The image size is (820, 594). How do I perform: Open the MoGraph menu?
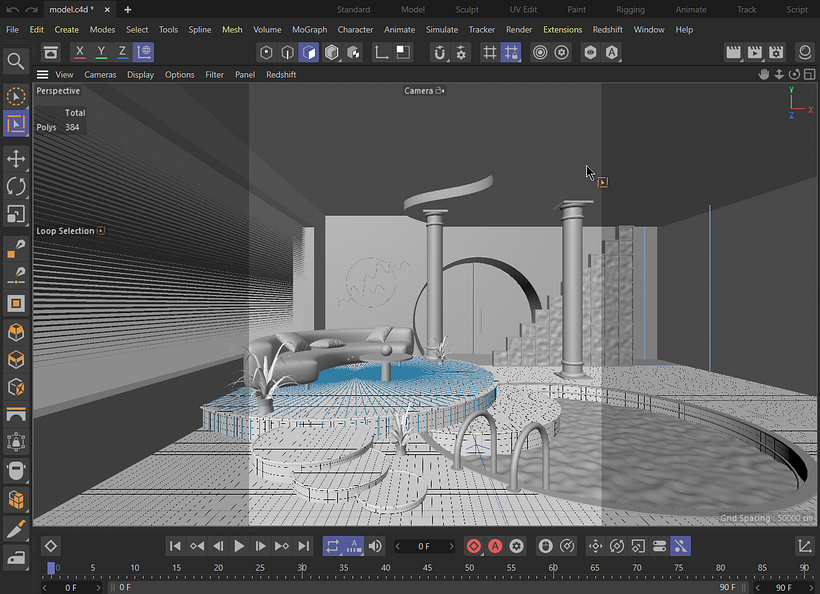pos(310,30)
